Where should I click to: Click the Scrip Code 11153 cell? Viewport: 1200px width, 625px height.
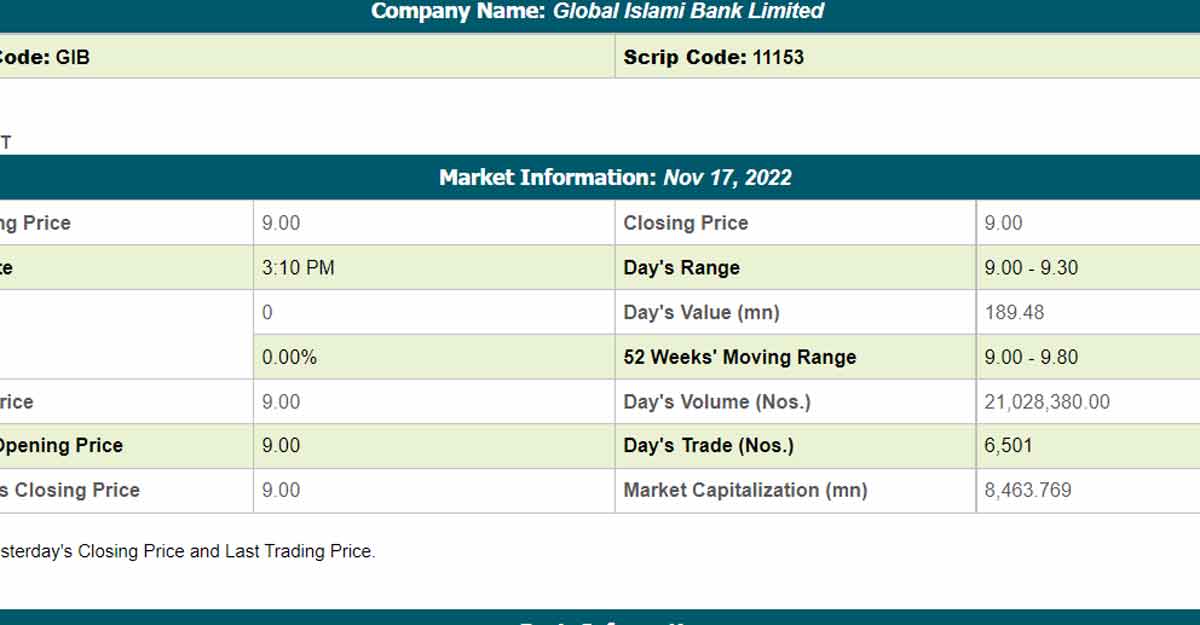pos(713,57)
